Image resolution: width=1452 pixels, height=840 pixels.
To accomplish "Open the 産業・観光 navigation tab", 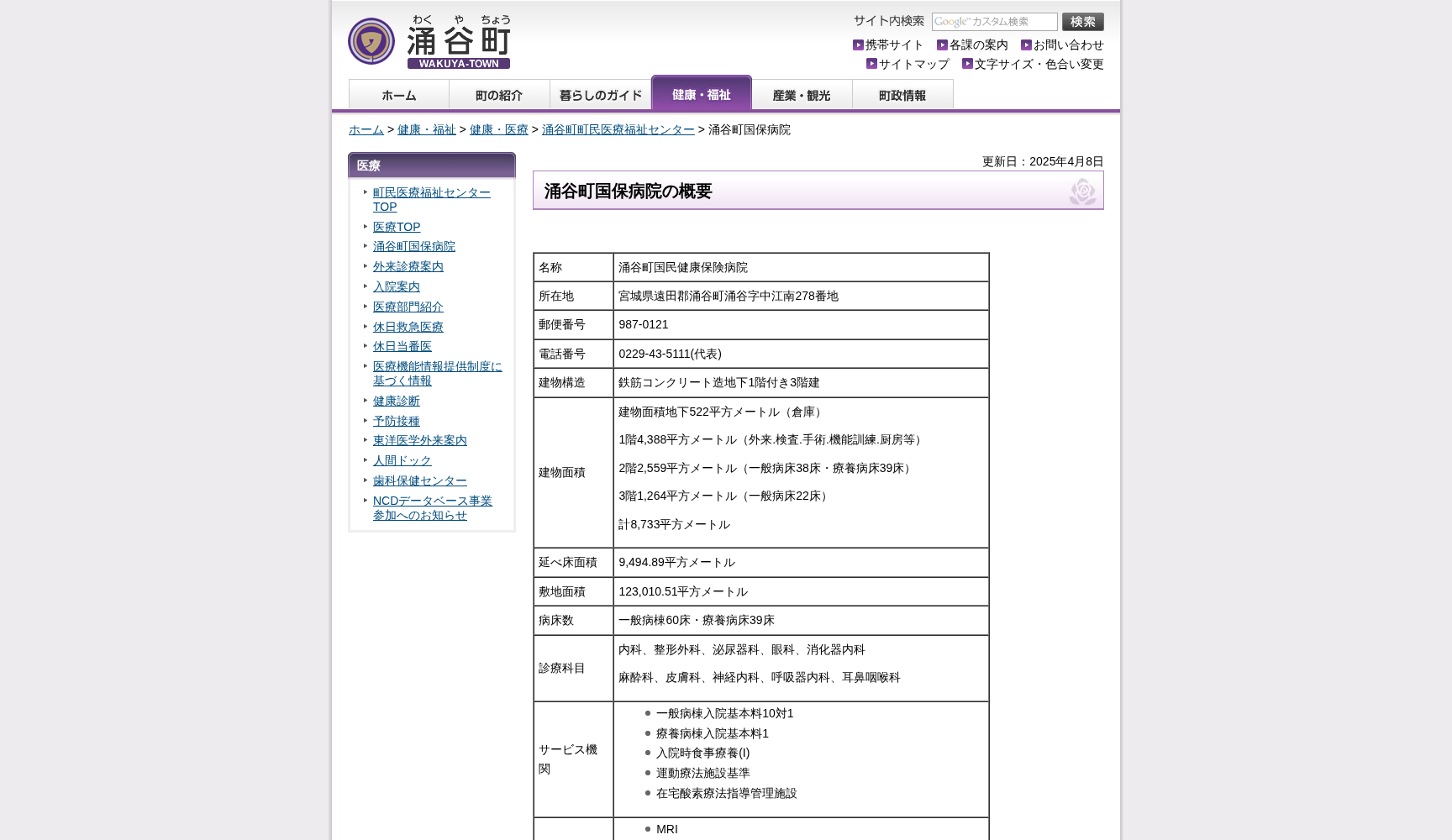I will coord(802,95).
